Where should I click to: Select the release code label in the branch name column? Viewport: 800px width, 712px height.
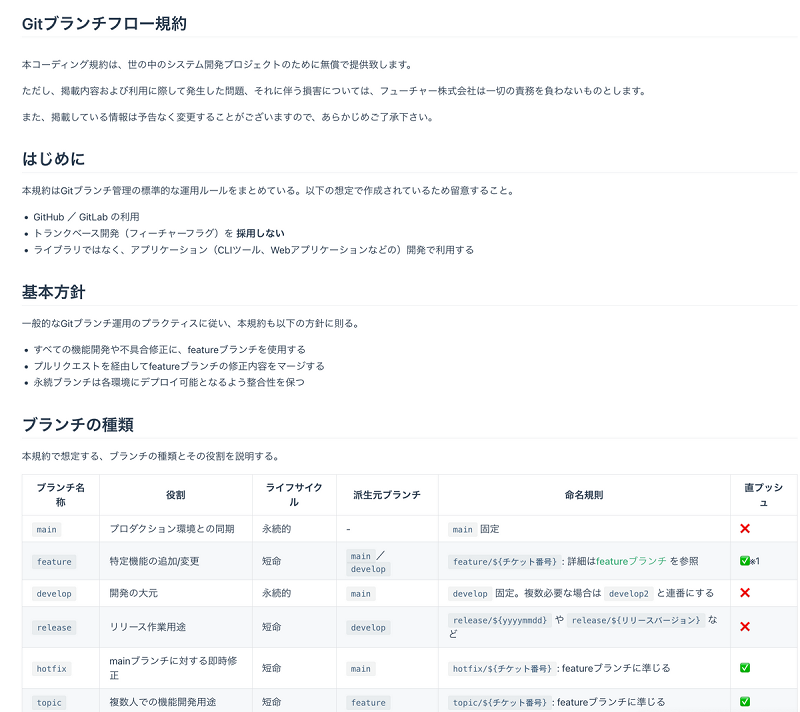click(54, 627)
